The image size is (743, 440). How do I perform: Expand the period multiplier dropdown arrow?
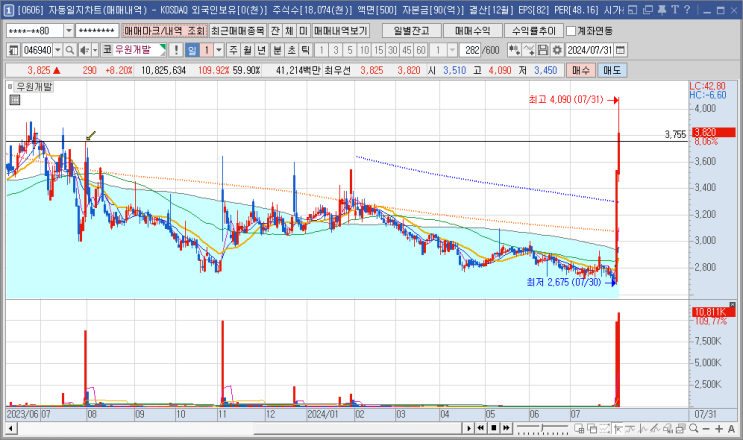219,50
